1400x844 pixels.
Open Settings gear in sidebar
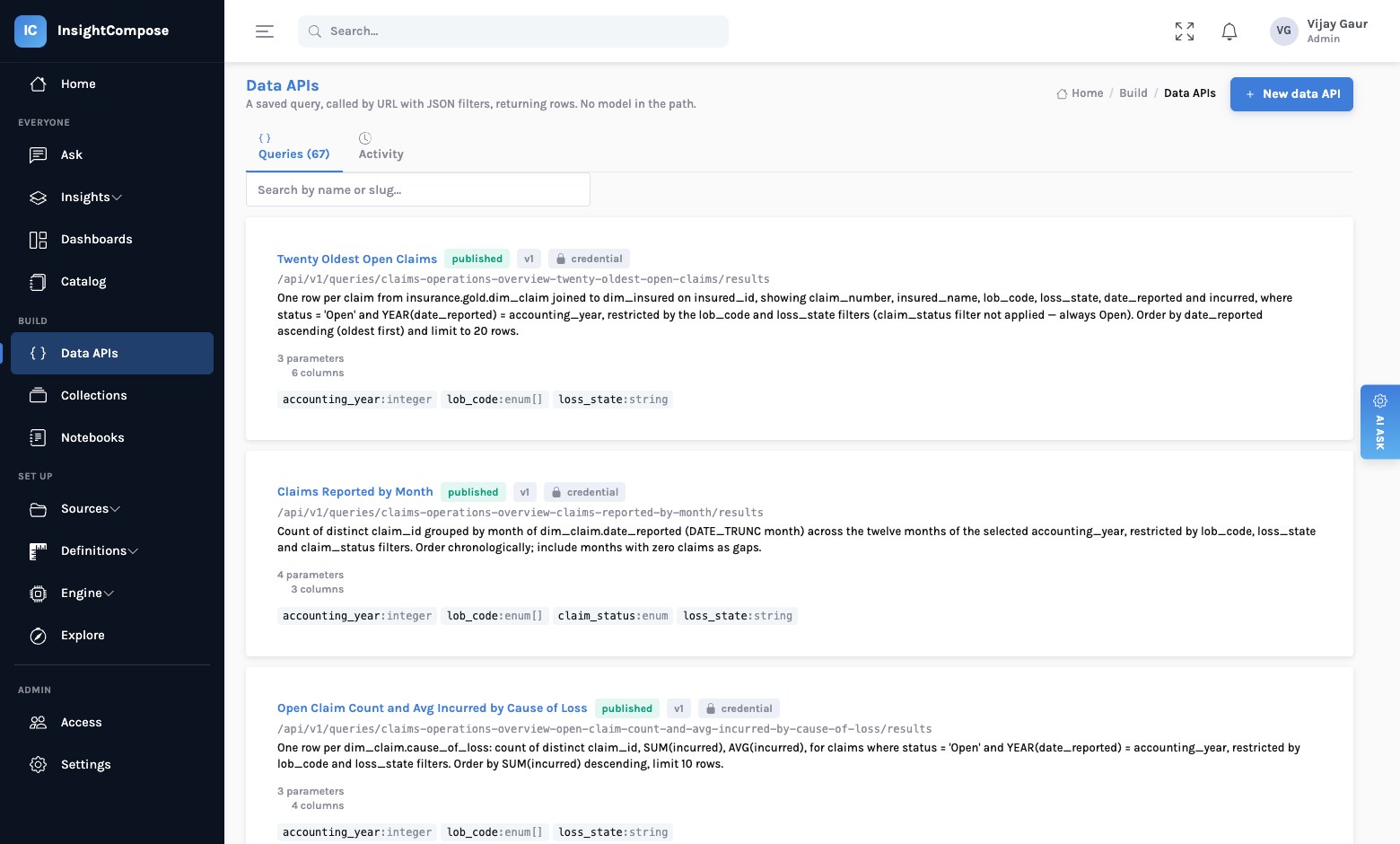click(x=112, y=764)
